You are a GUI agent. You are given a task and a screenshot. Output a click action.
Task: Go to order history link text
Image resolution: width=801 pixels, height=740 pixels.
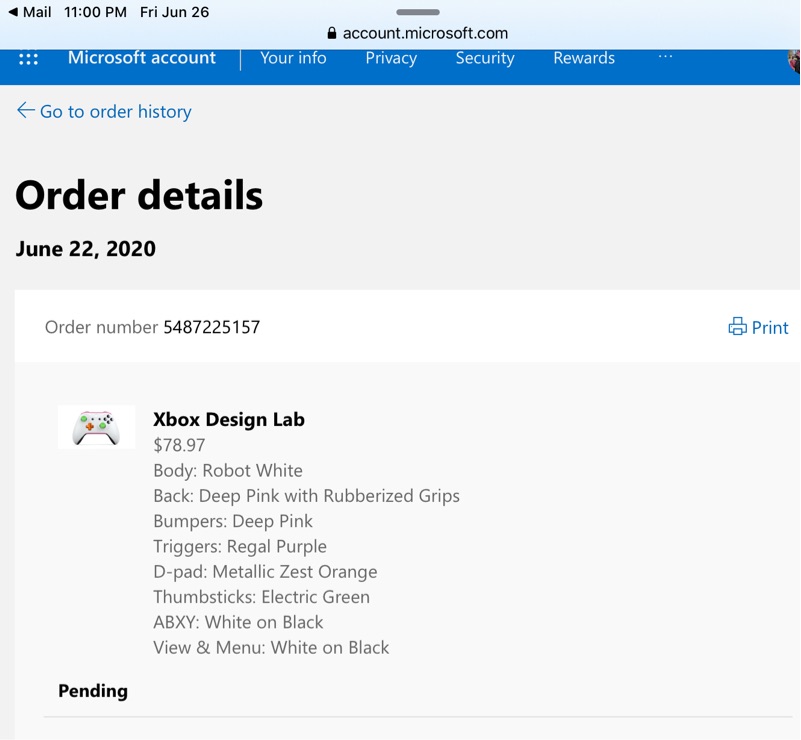(x=115, y=112)
